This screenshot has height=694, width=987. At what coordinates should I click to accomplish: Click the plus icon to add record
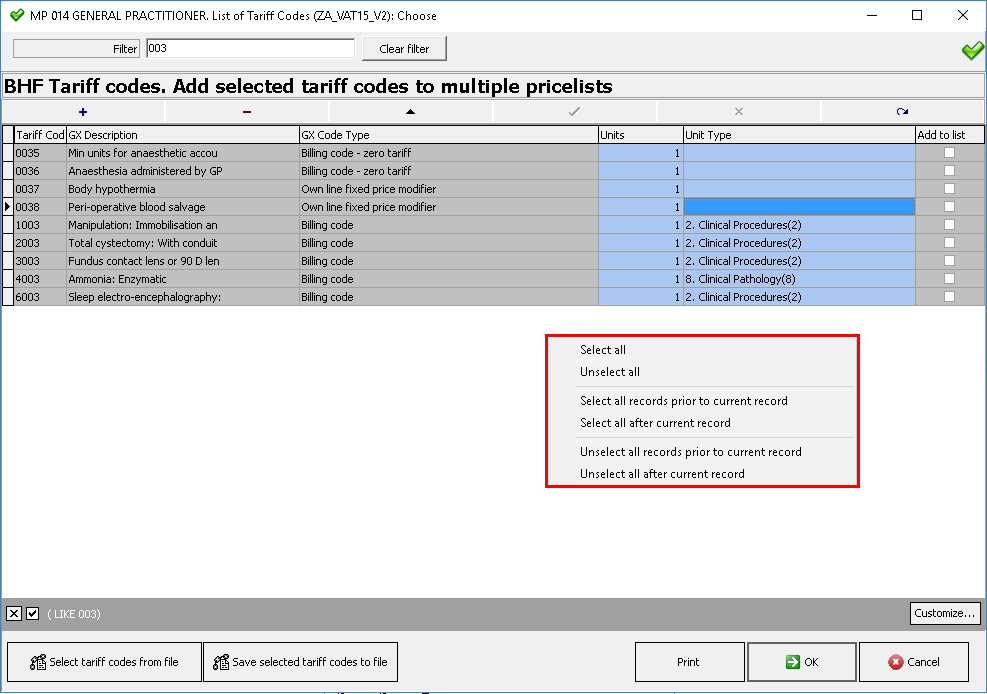pos(83,112)
